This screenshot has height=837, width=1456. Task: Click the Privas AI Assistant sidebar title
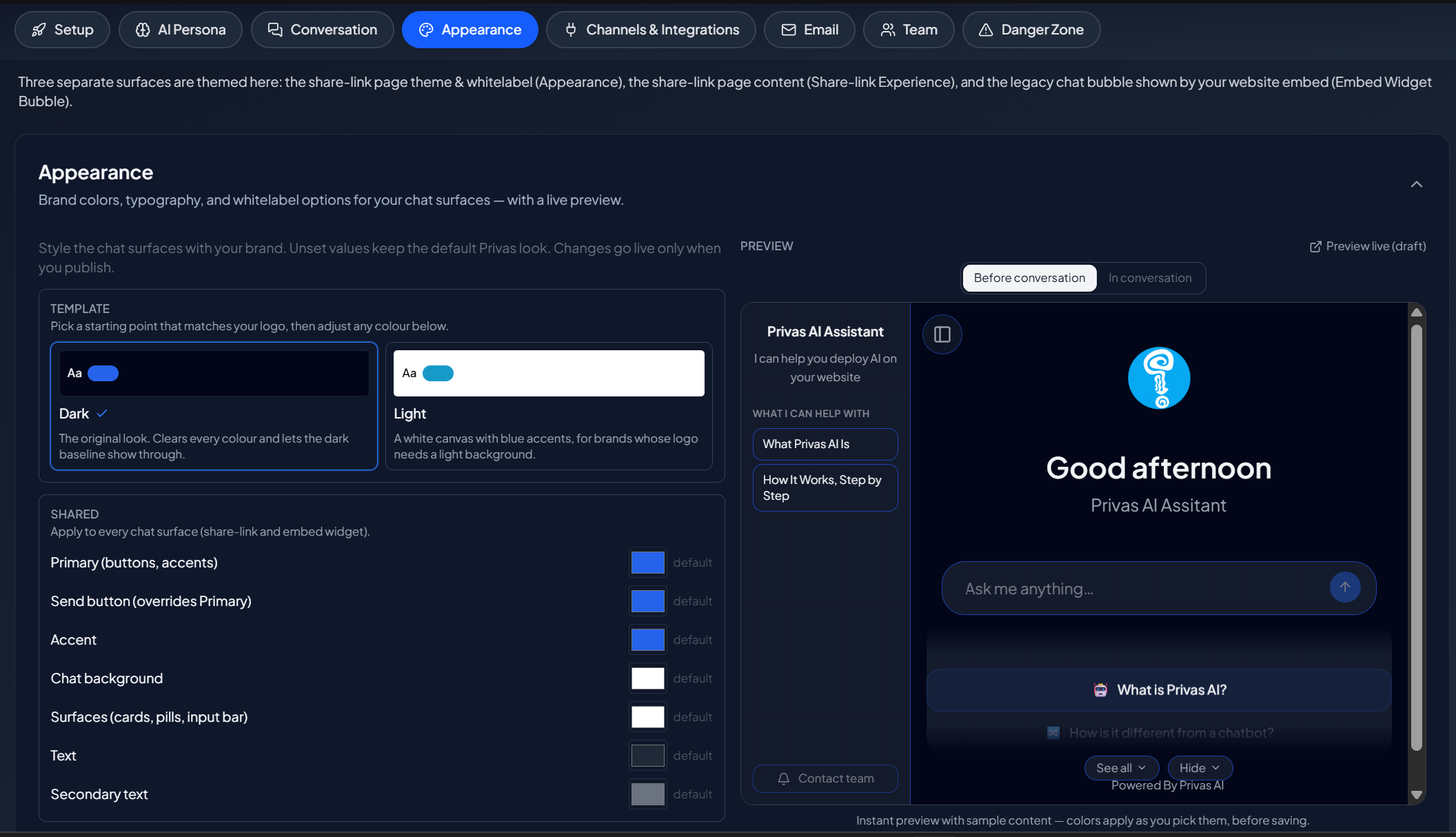click(x=825, y=332)
